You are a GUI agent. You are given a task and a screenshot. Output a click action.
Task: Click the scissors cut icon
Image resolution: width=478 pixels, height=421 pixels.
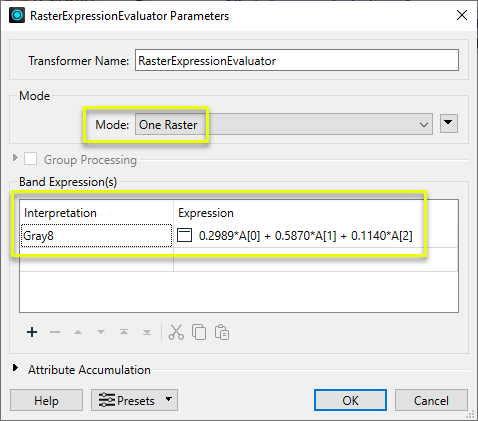click(x=176, y=332)
